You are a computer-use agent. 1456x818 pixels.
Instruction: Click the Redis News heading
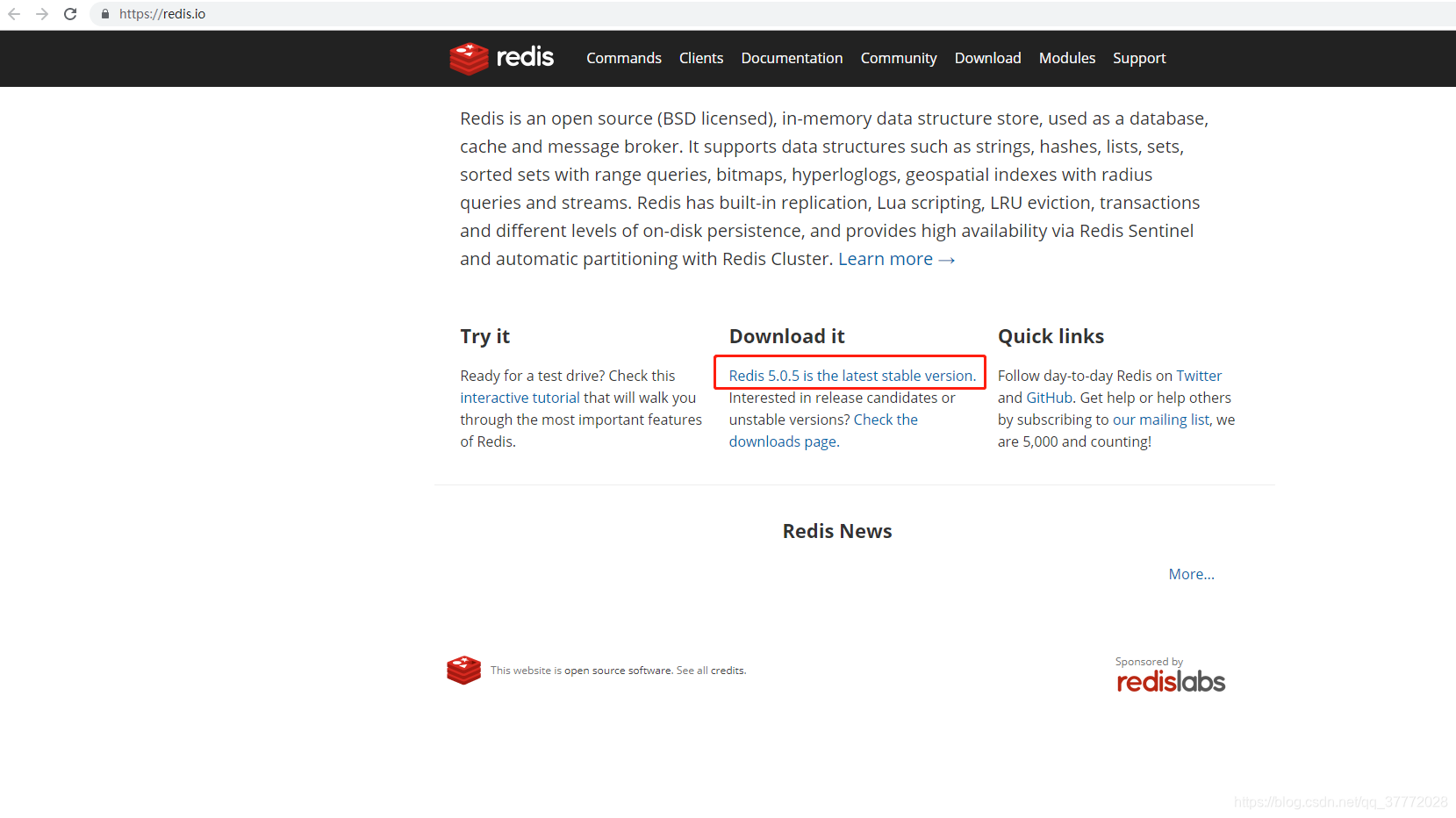pos(837,531)
